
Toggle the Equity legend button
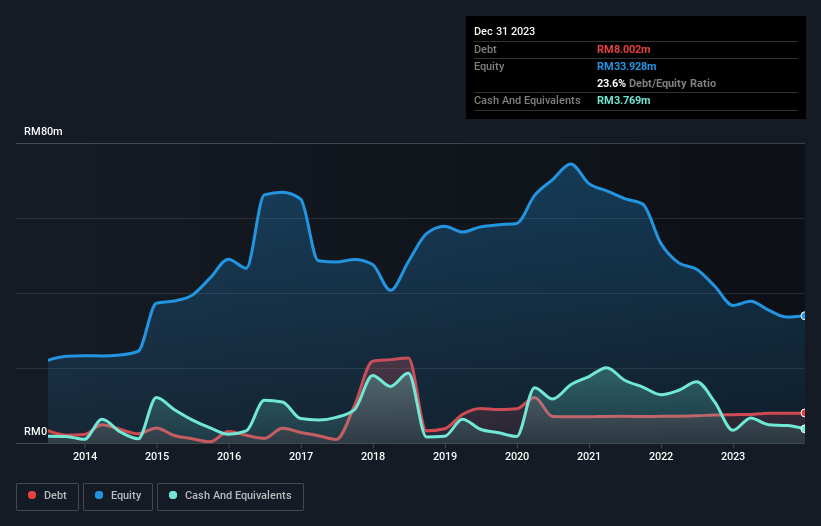[x=118, y=496]
